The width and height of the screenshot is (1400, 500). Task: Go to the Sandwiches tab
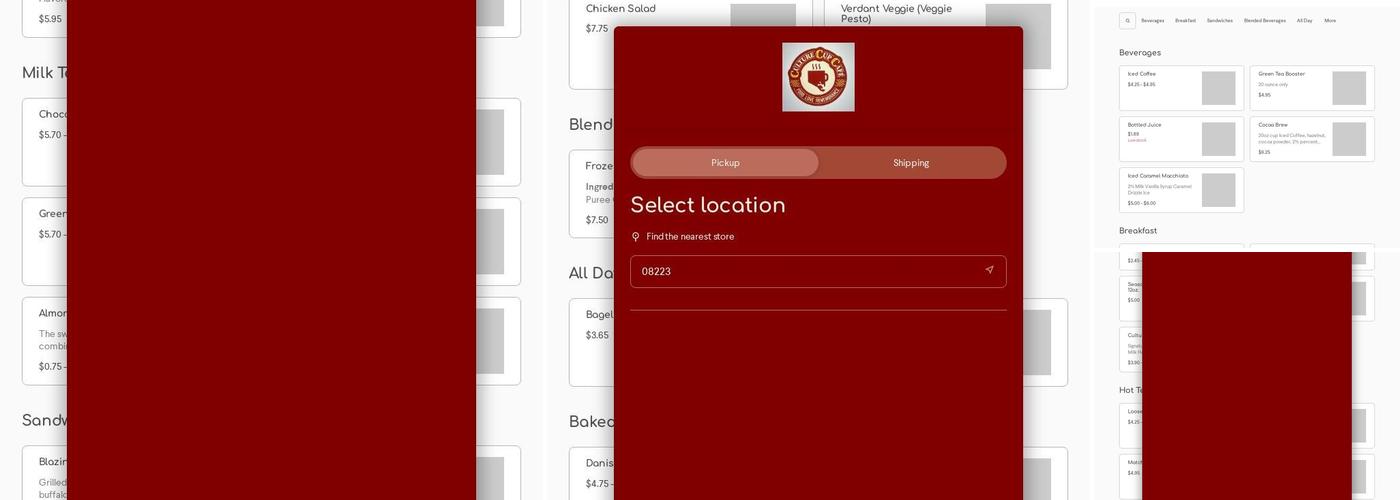click(1219, 21)
